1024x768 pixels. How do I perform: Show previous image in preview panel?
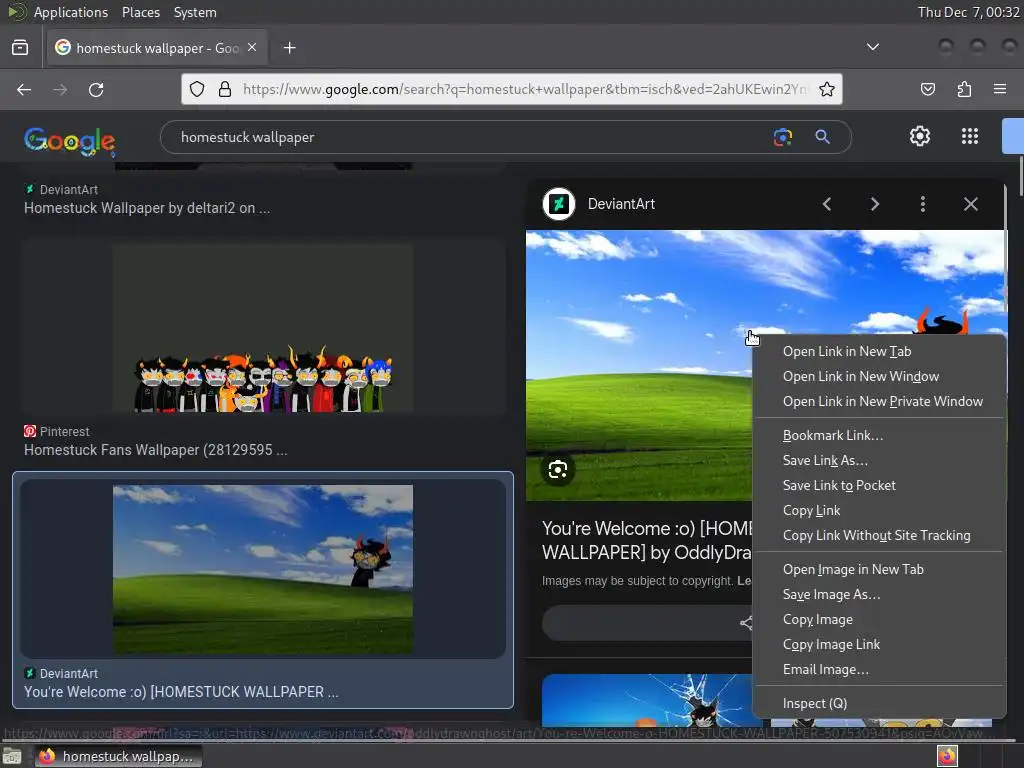pos(827,204)
